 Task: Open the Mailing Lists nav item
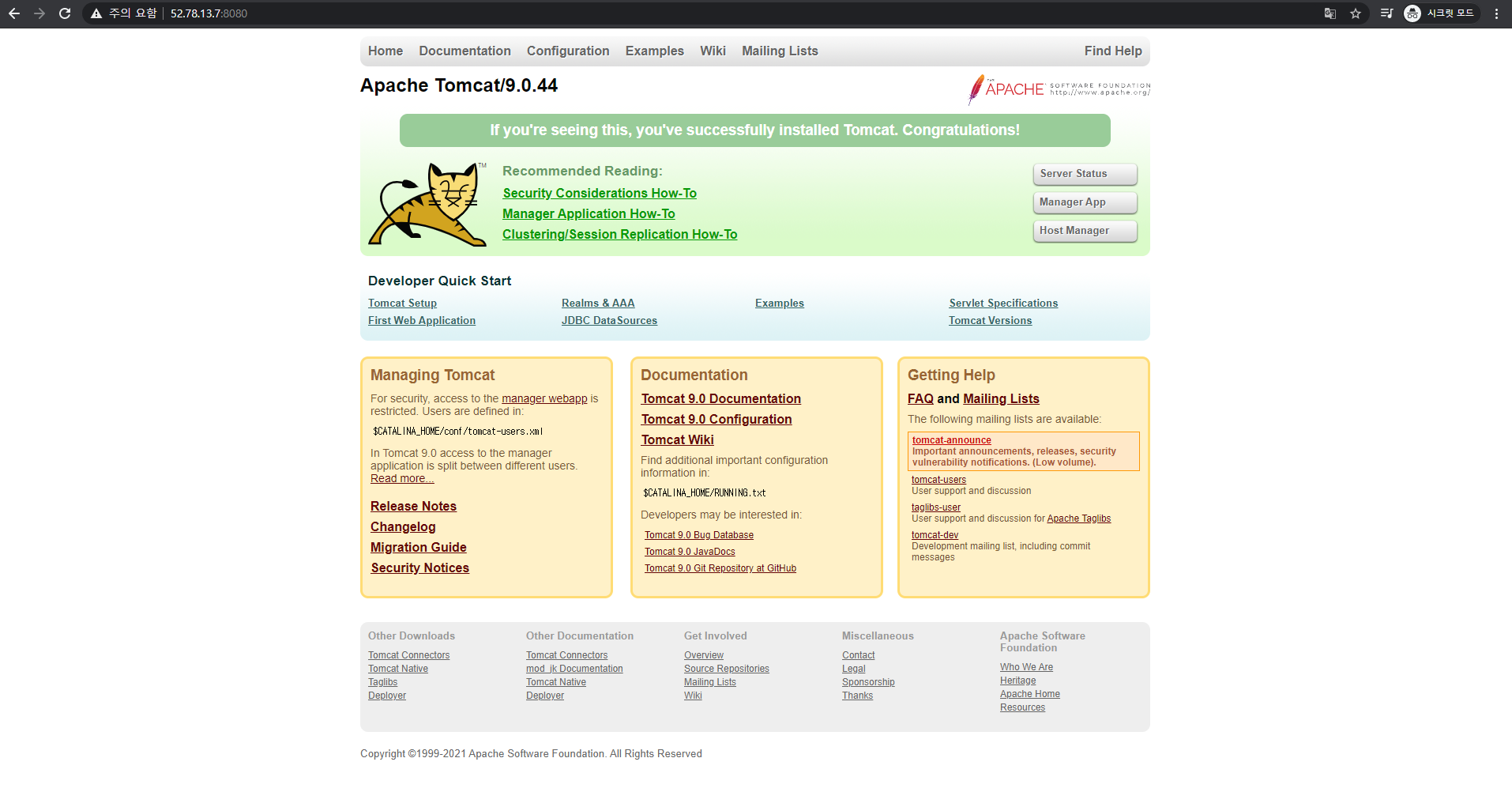coord(780,51)
